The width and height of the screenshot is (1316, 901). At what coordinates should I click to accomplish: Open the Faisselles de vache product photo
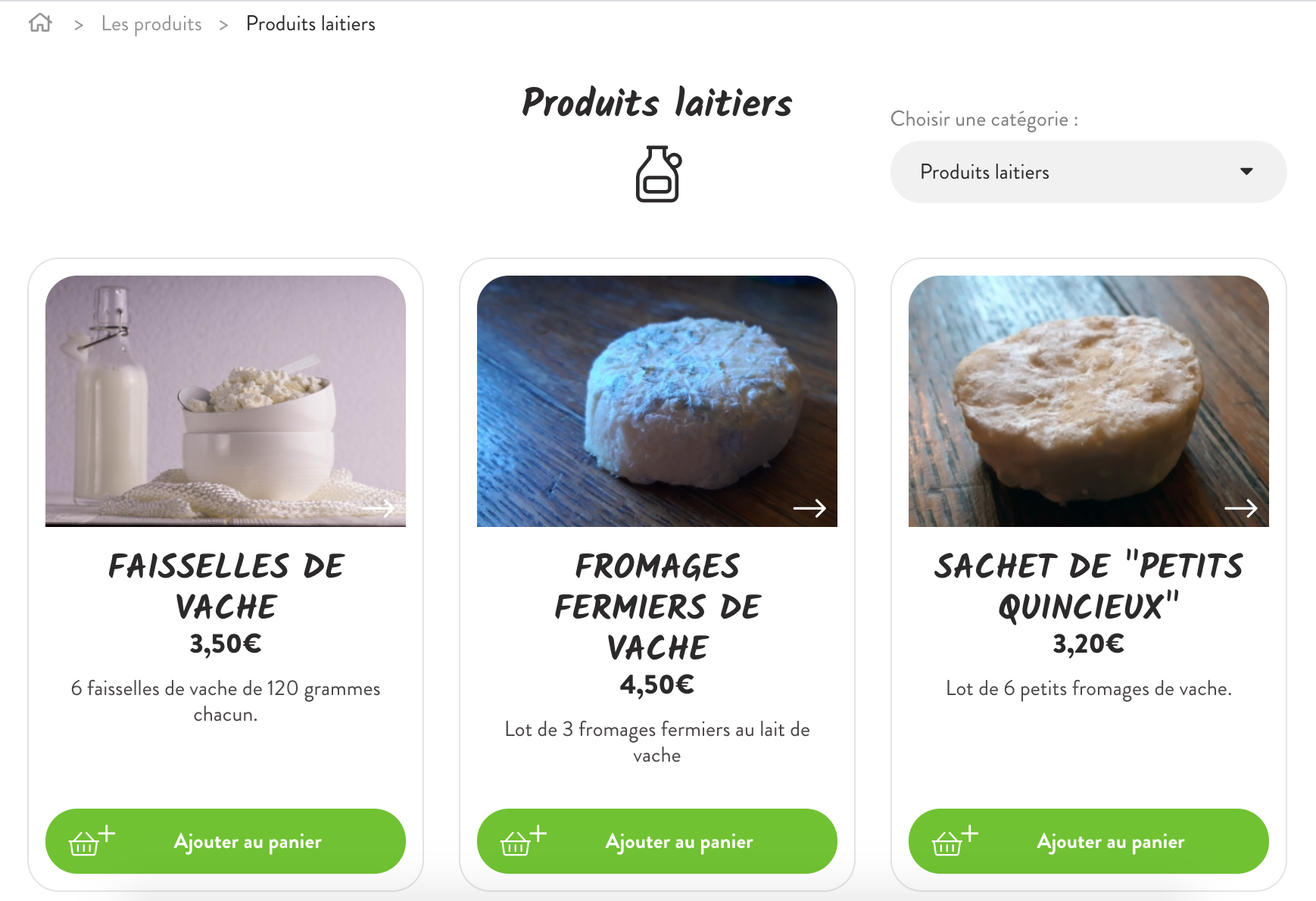point(226,401)
